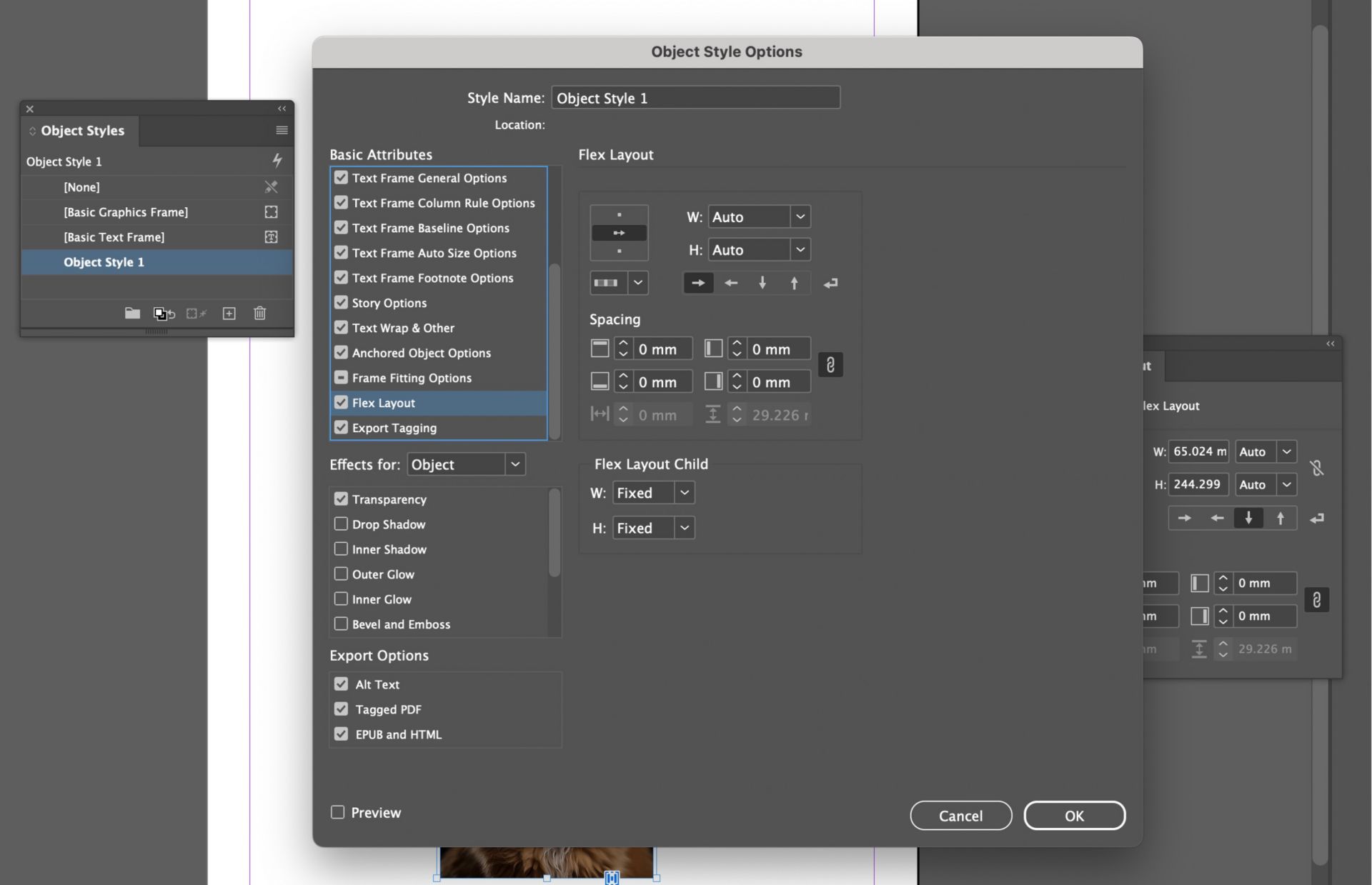1372x885 pixels.
Task: Create a new object style
Action: [x=229, y=314]
